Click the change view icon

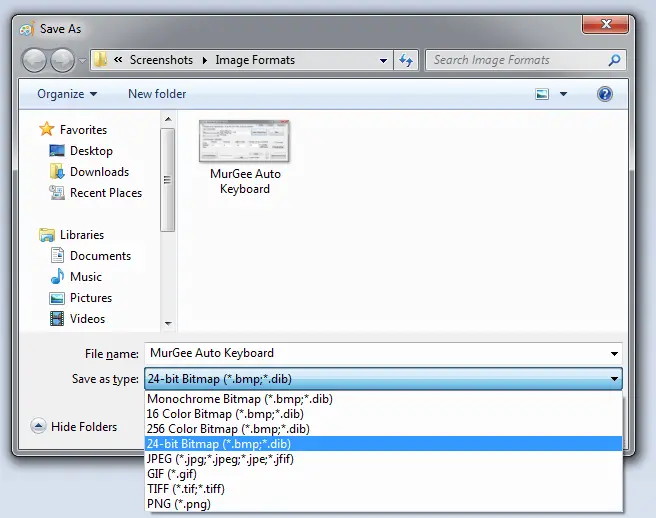click(x=542, y=94)
